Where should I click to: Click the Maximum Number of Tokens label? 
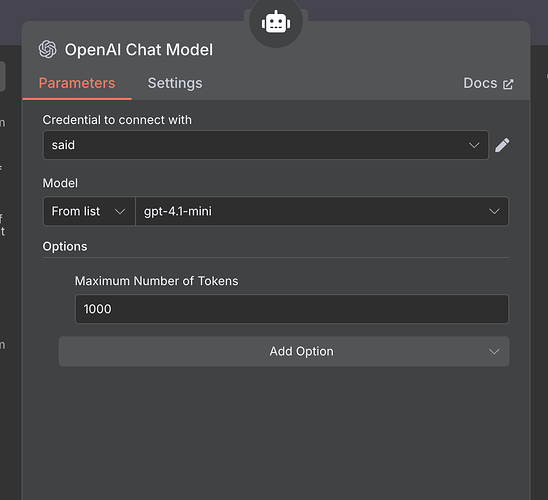click(x=157, y=281)
